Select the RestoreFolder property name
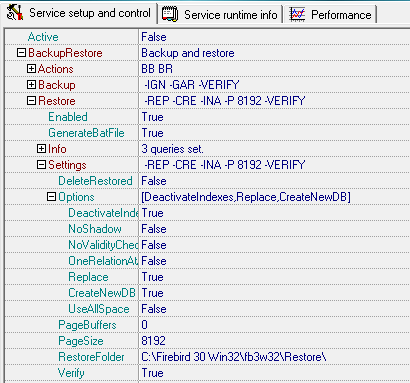The width and height of the screenshot is (410, 383). (x=91, y=357)
